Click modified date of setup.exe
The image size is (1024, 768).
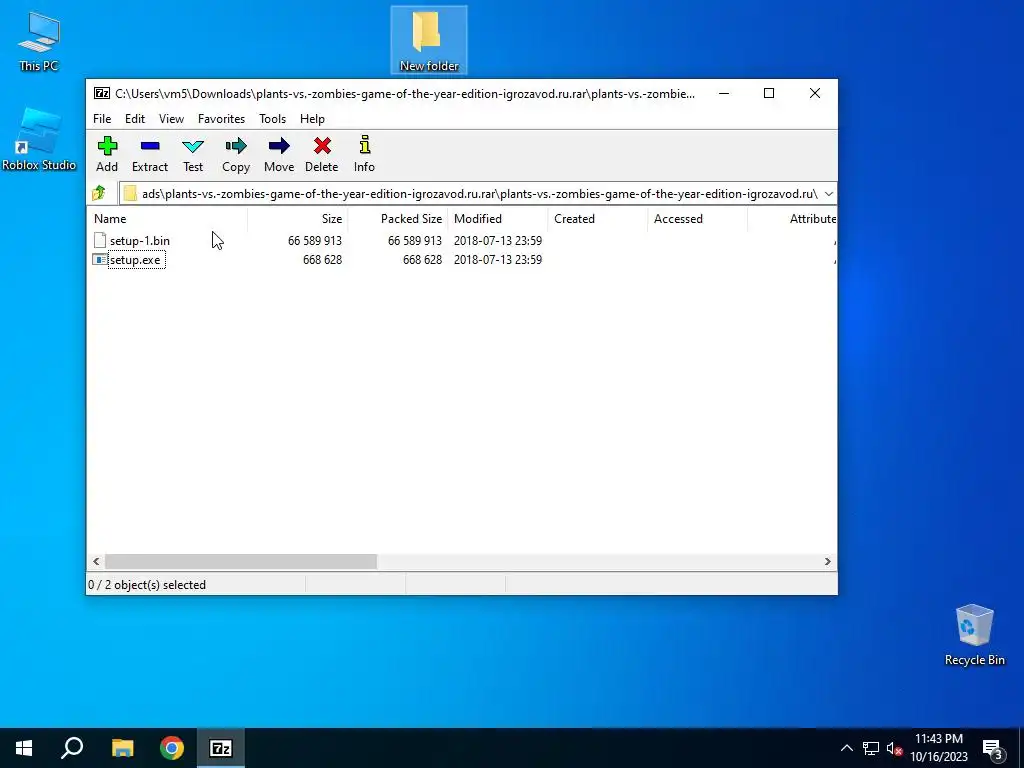click(x=498, y=260)
